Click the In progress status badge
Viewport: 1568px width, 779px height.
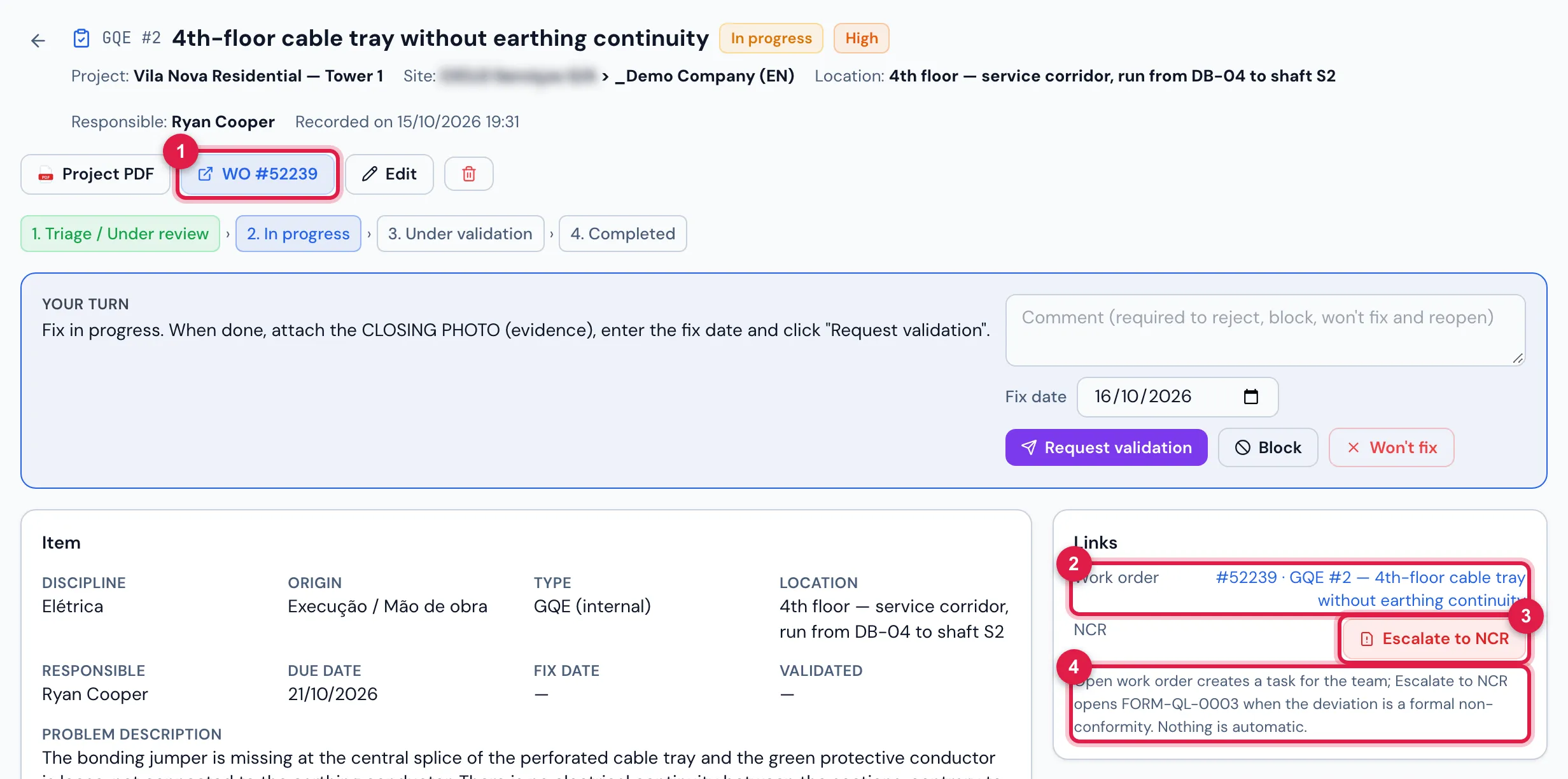771,39
